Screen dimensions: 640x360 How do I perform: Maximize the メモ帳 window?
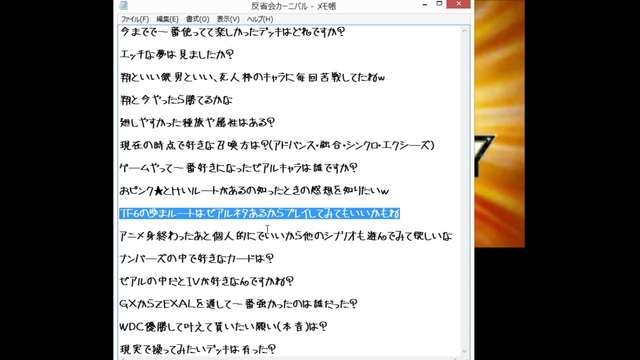[x=439, y=4]
